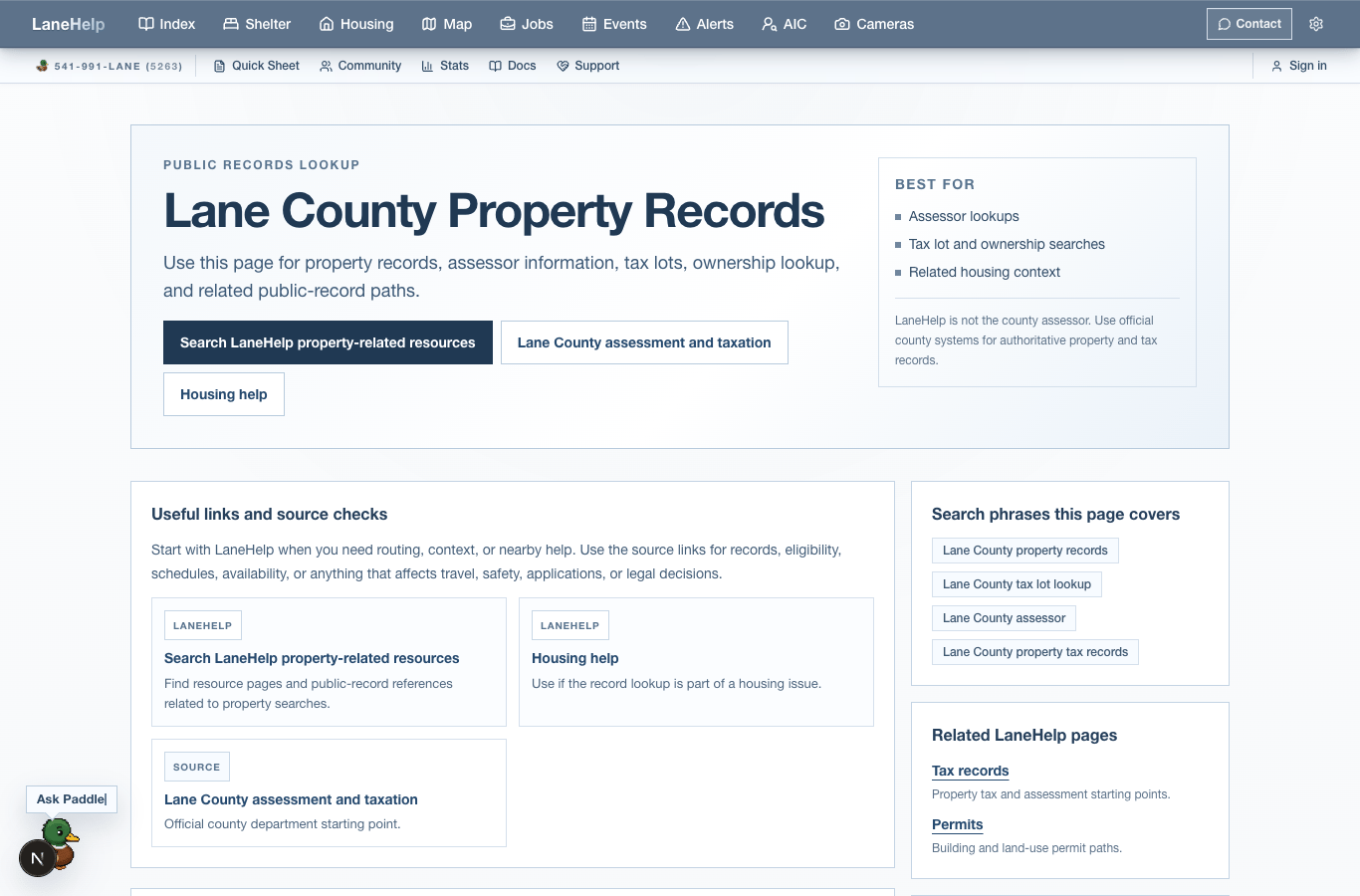Click the 541-991-LANE phone number

tap(117, 66)
